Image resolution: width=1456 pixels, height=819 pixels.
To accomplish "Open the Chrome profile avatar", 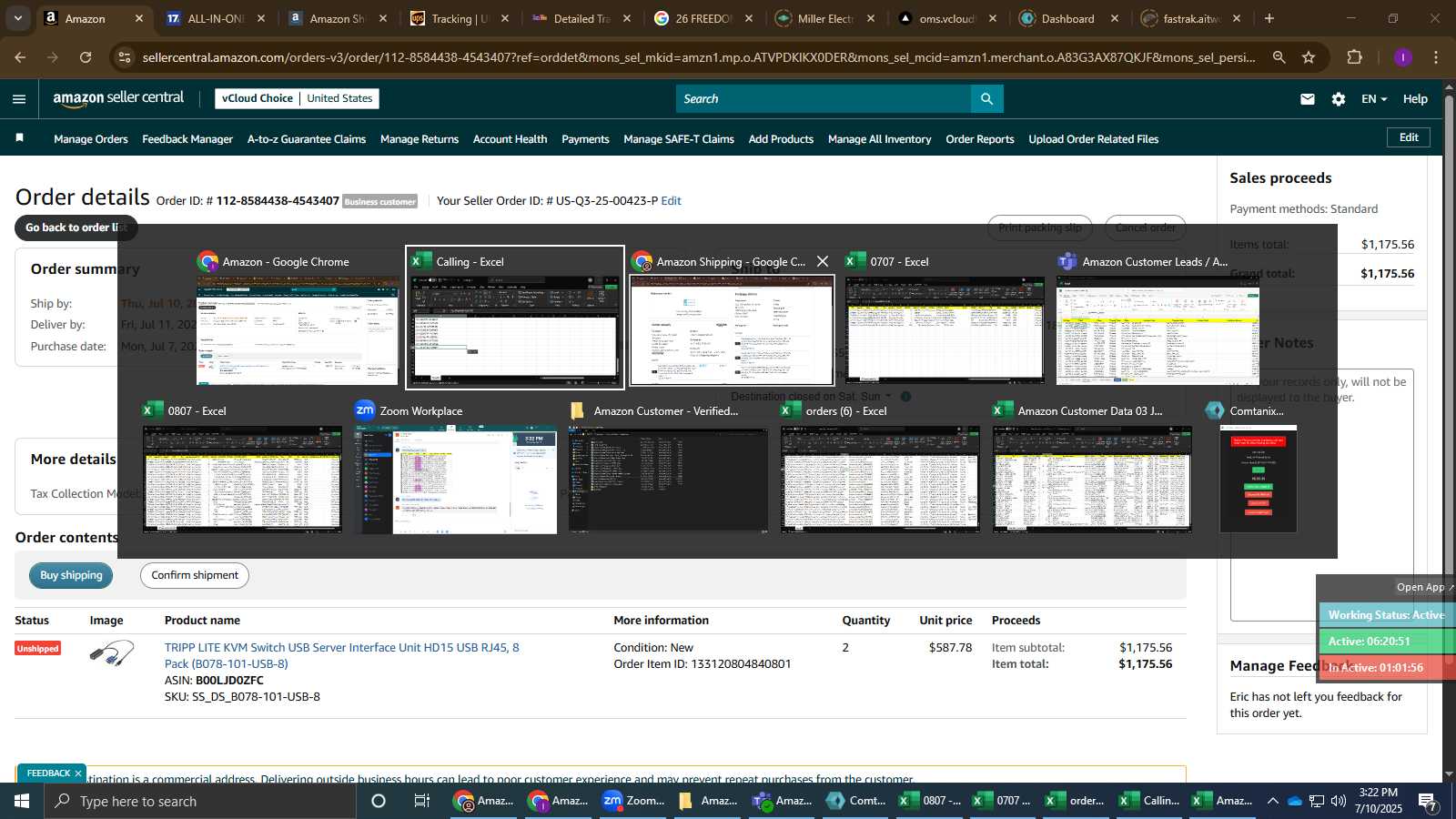I will 1403,57.
